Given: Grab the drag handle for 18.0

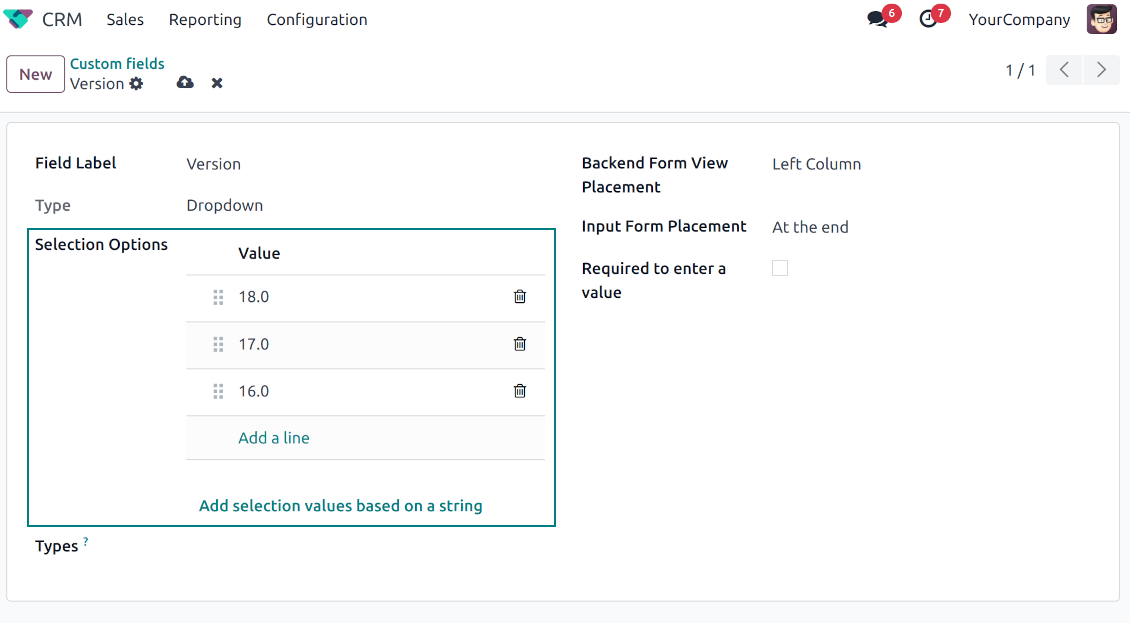Looking at the screenshot, I should pyautogui.click(x=218, y=297).
